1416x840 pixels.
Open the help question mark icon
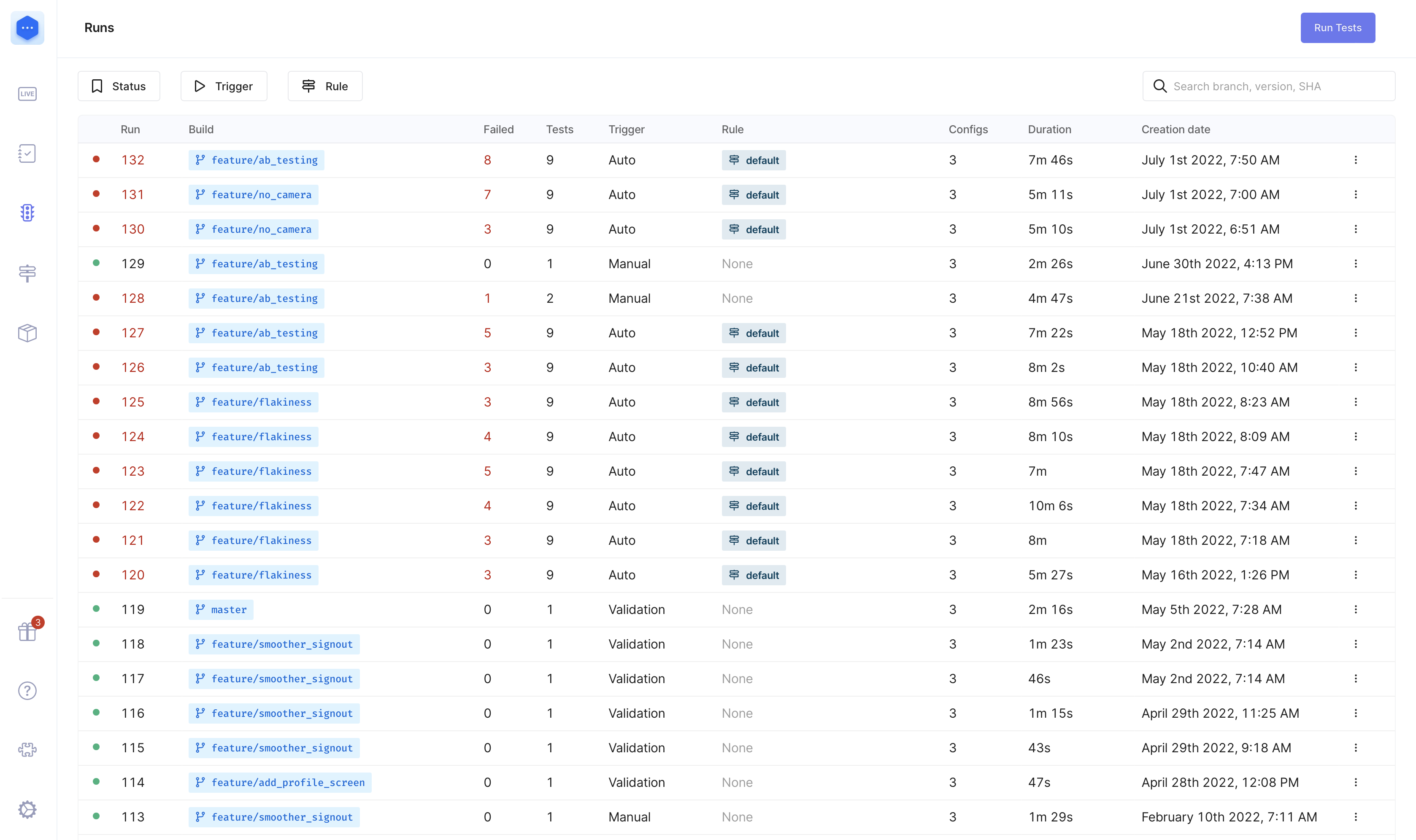[27, 691]
